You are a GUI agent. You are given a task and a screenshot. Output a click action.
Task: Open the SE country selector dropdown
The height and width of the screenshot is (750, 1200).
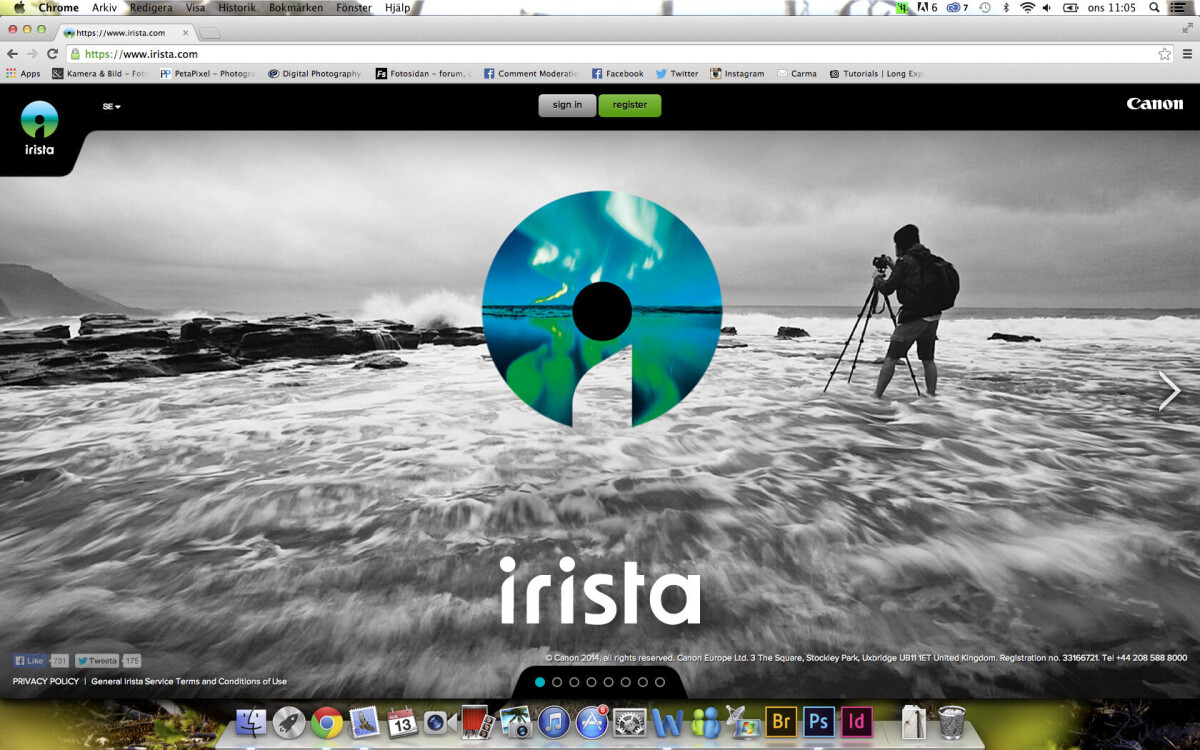[111, 106]
